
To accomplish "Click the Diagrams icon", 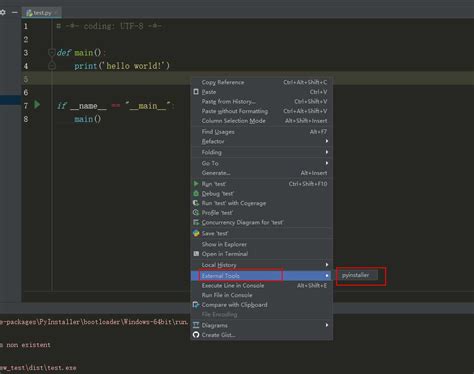I will point(196,325).
